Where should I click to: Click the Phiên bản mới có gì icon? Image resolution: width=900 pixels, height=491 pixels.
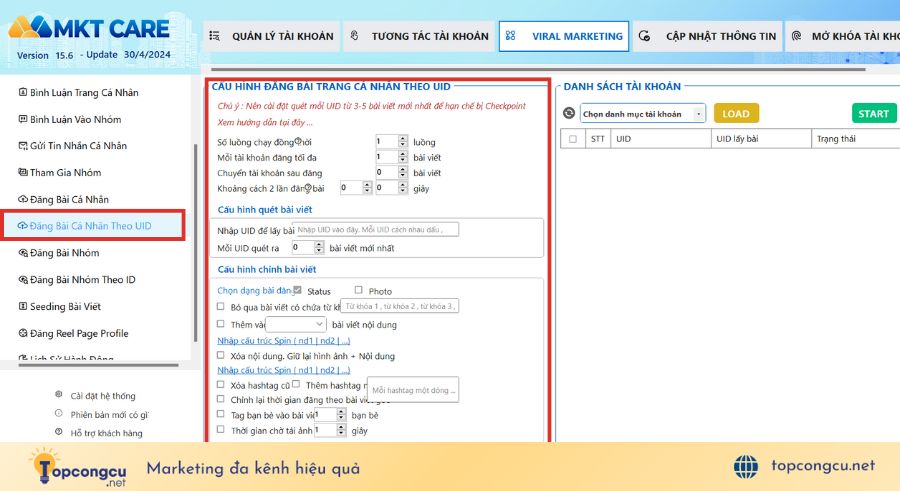[x=59, y=413]
